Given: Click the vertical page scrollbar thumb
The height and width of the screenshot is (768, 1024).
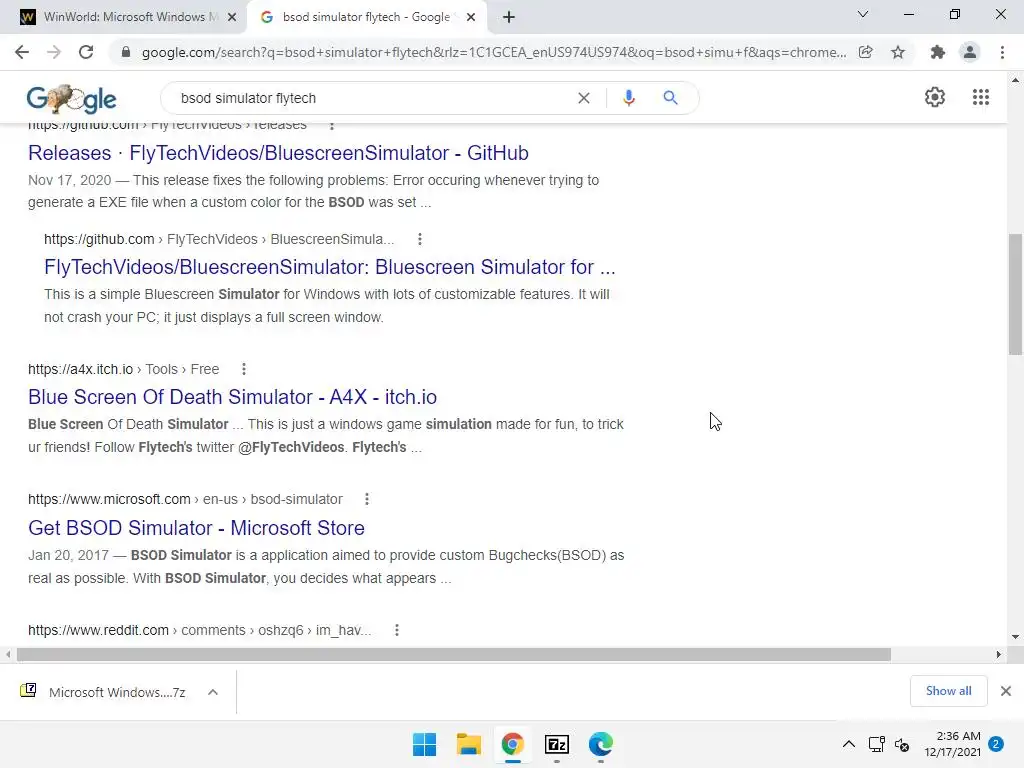Looking at the screenshot, I should pyautogui.click(x=1015, y=294).
